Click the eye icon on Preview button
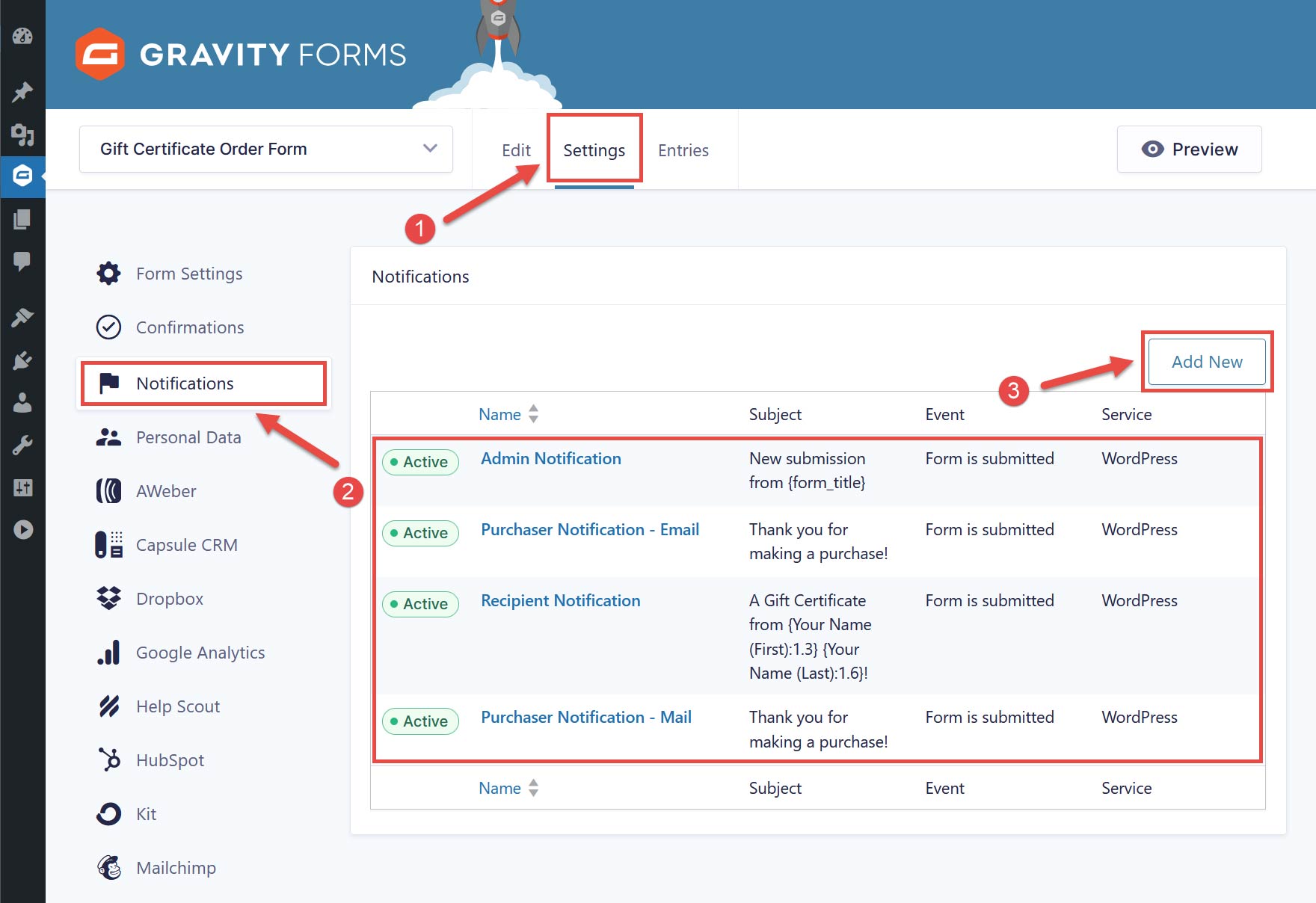Image resolution: width=1316 pixels, height=903 pixels. 1152,150
